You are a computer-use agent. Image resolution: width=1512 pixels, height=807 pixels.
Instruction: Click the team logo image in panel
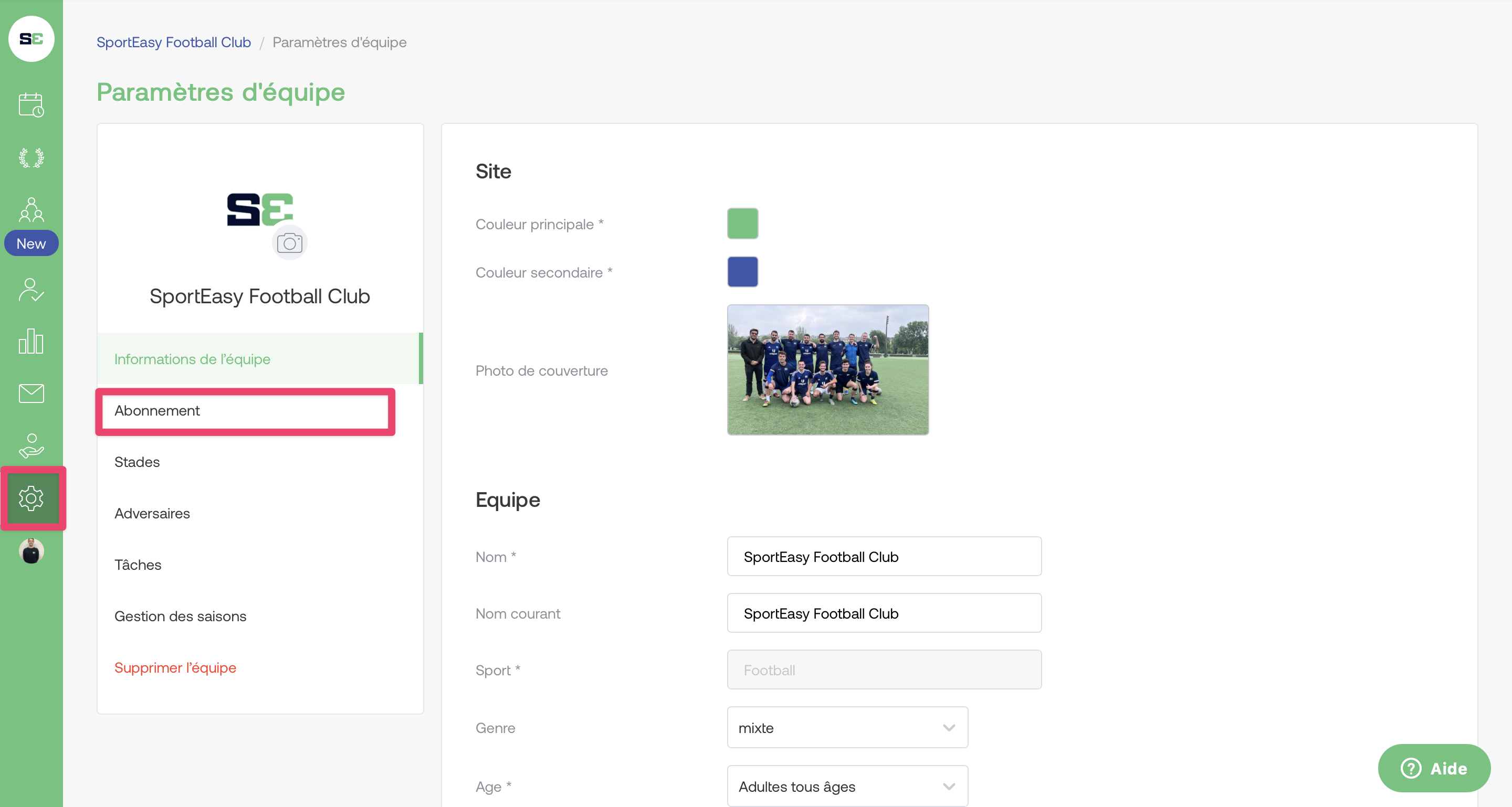(260, 209)
